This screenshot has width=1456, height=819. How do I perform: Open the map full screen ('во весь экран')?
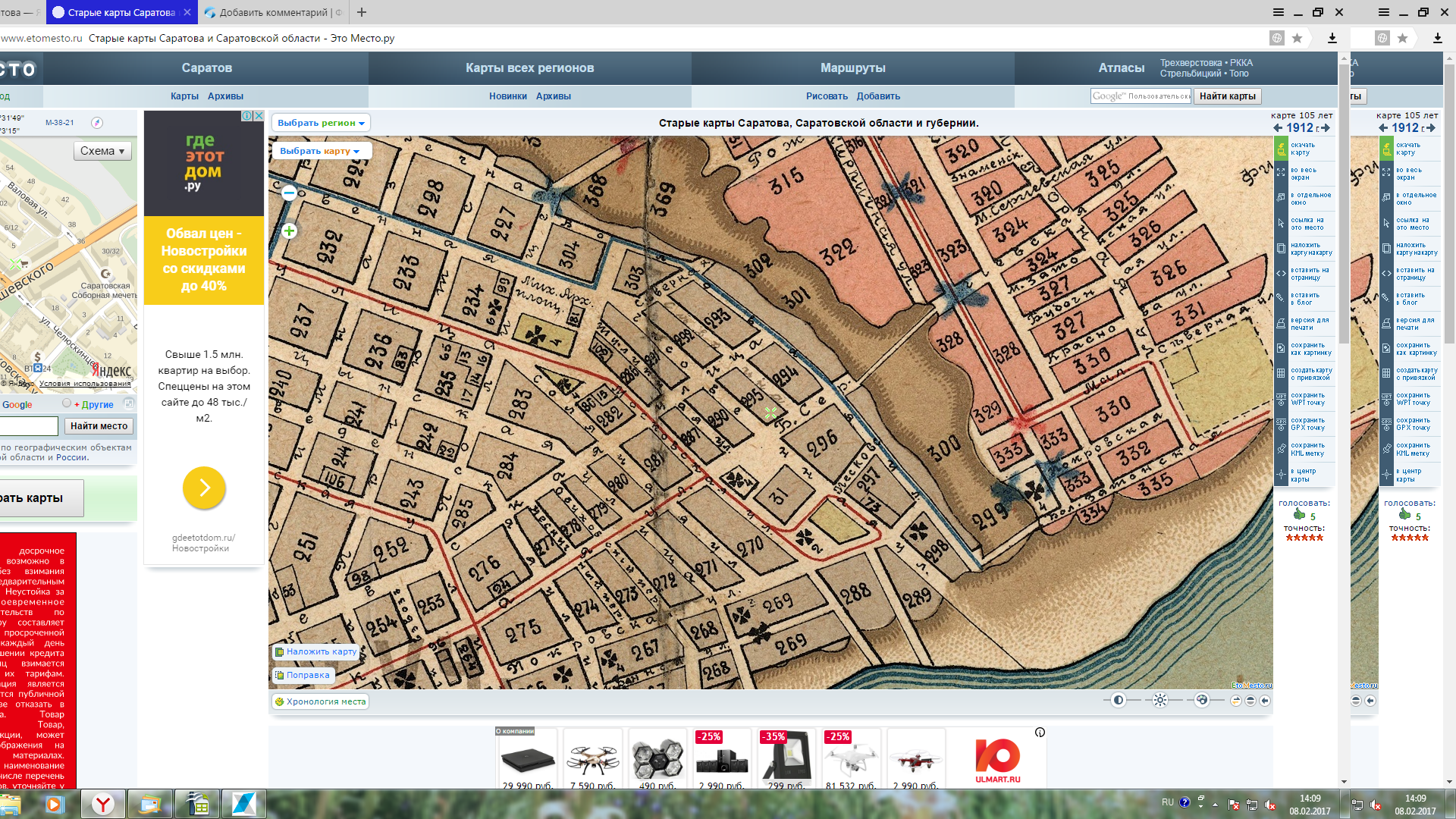1281,174
